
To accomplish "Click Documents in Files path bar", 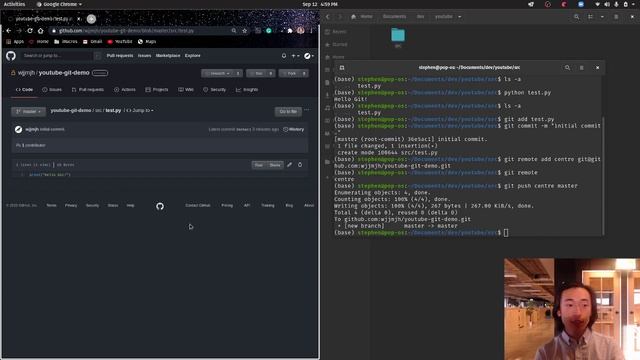I will coord(394,17).
